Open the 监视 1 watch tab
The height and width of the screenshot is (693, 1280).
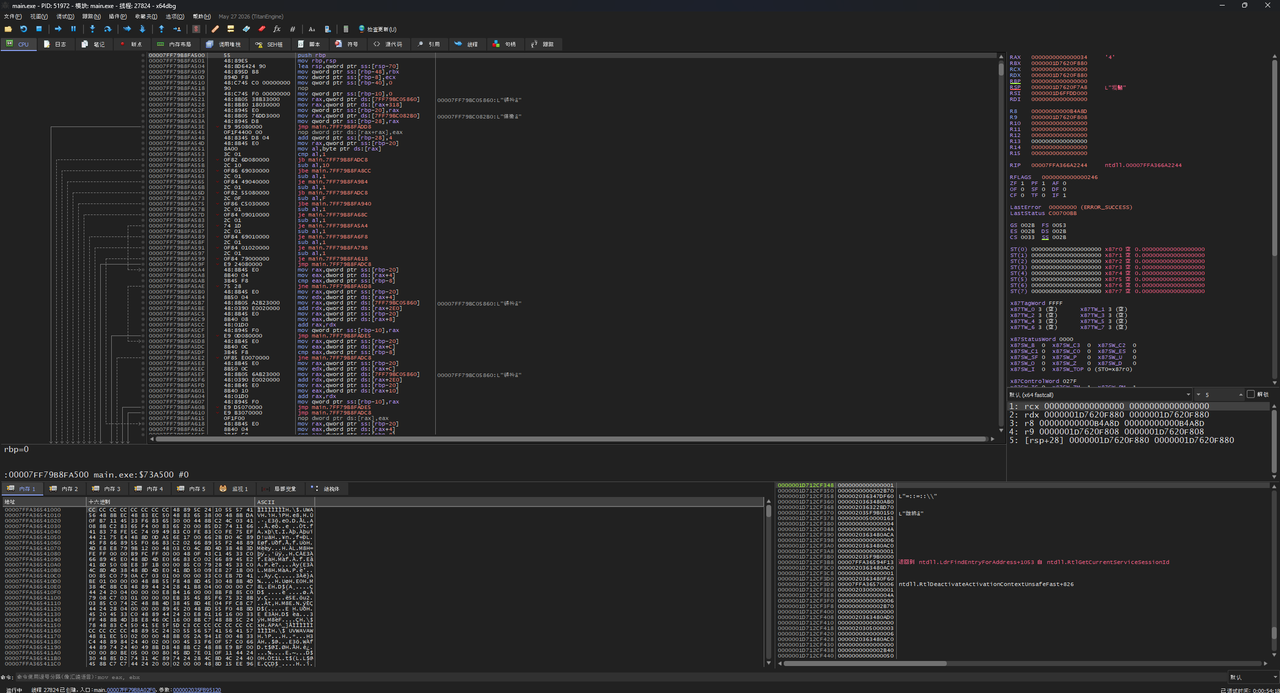pyautogui.click(x=235, y=489)
